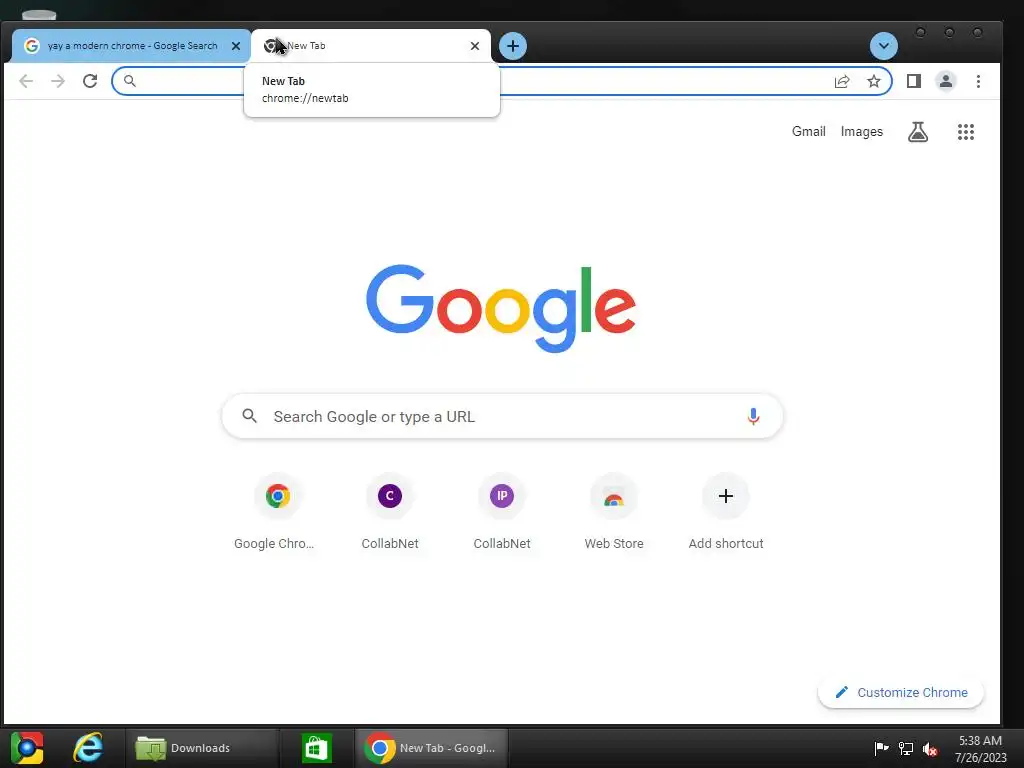Switch to 'yay a modern chrome' tab

tap(131, 46)
